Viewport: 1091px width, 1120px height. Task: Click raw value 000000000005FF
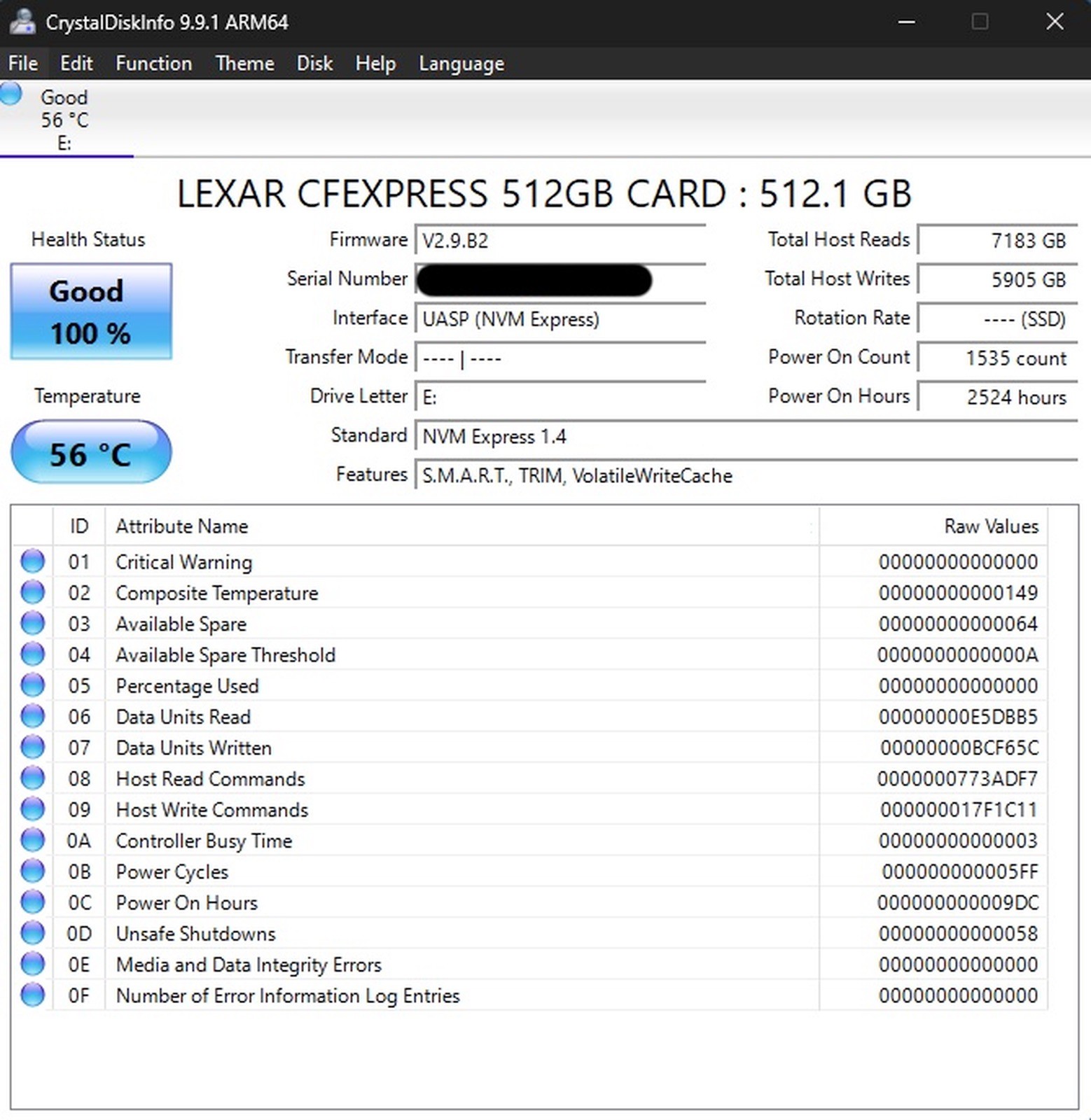click(x=959, y=871)
